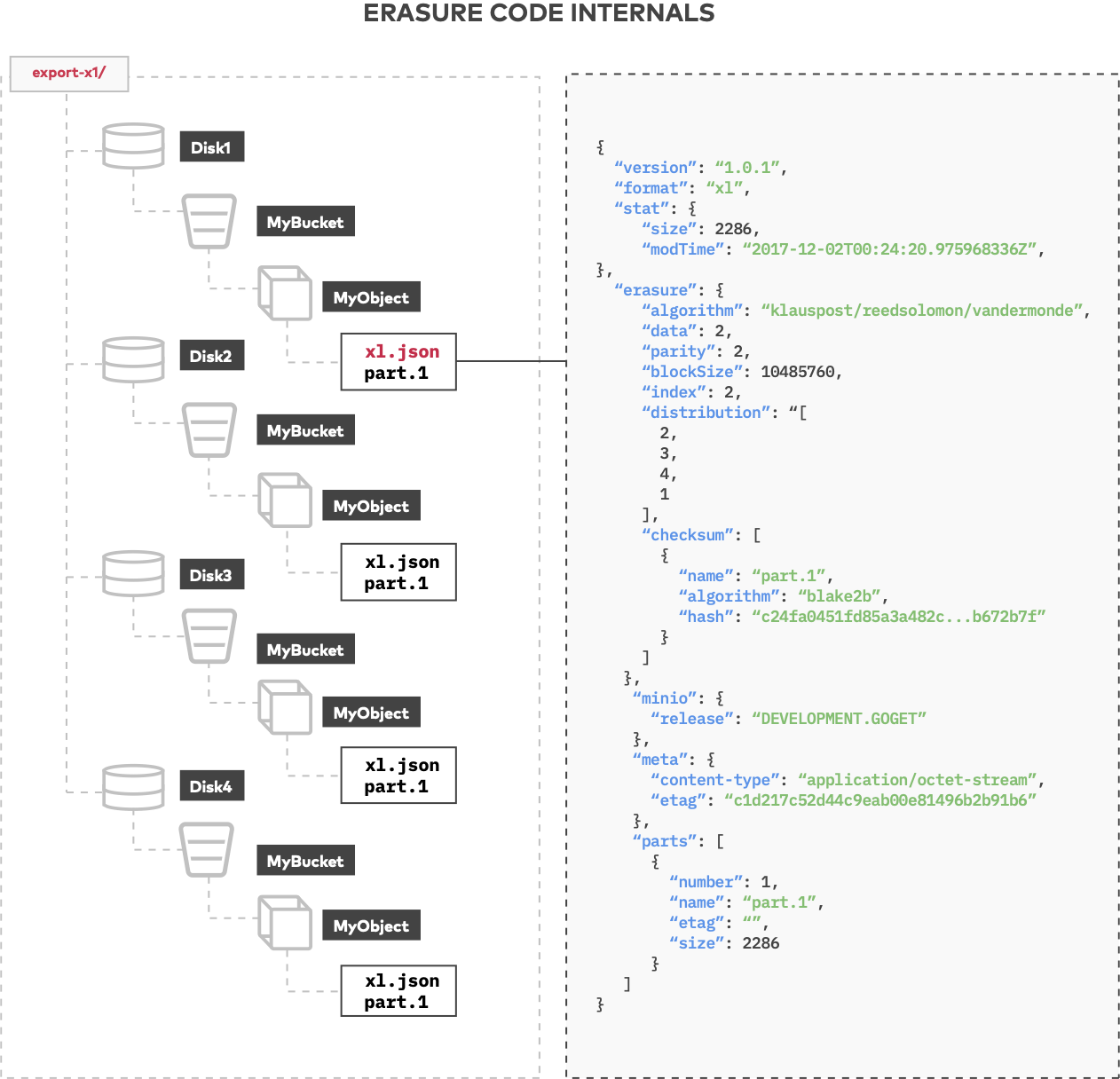Click the cube icon beneath Disk3's MyBucket
Screen dimensions: 1120x1079
(x=285, y=709)
